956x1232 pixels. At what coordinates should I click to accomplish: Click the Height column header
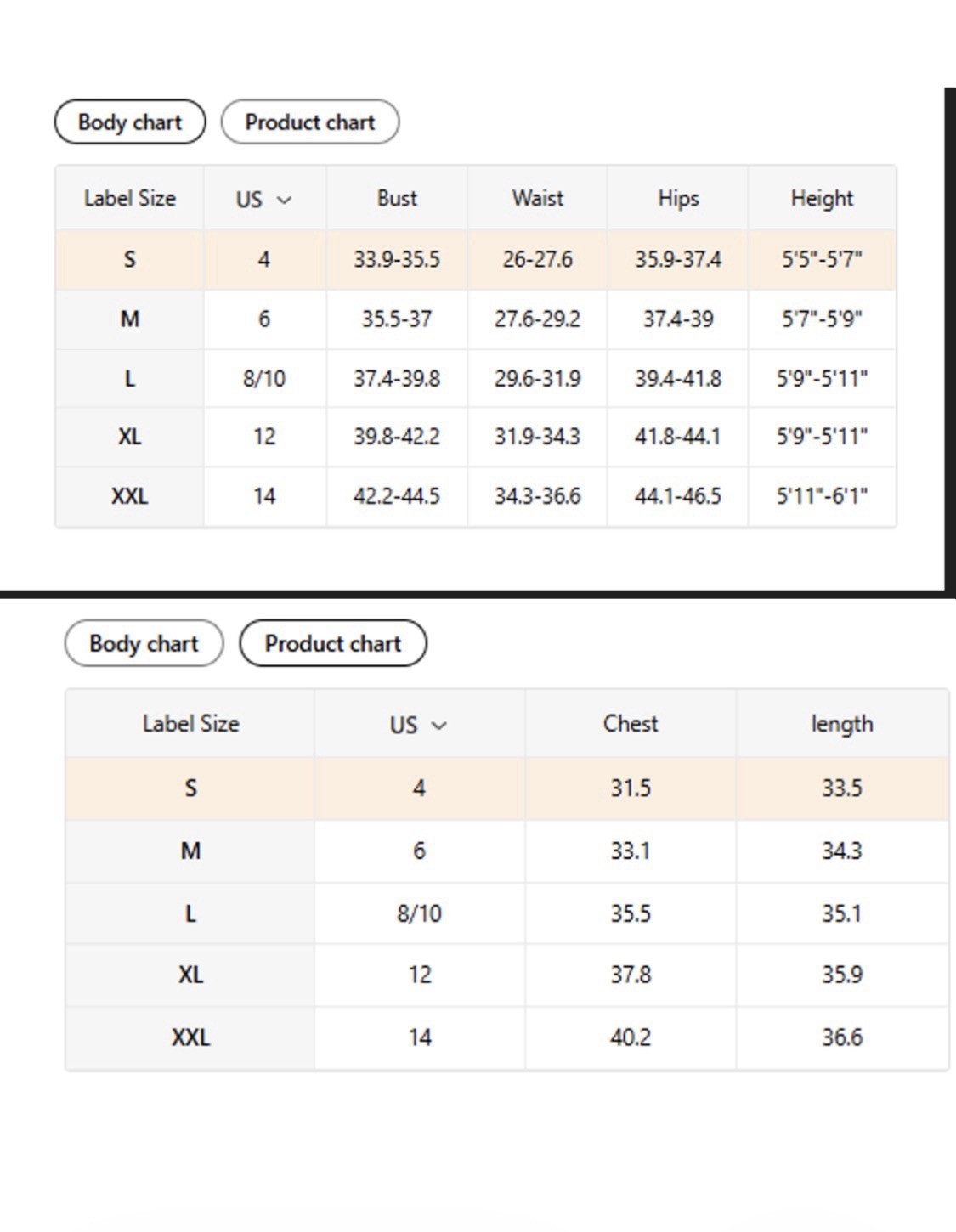pyautogui.click(x=822, y=198)
